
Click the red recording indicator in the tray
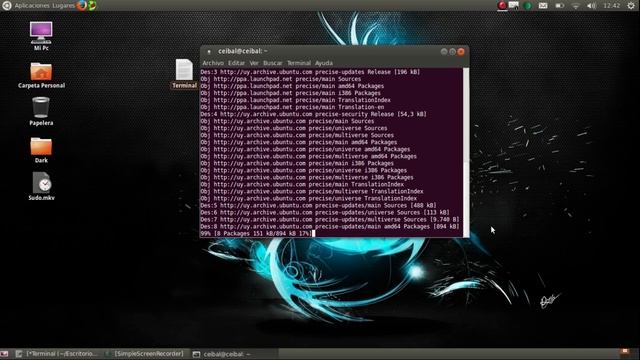click(x=502, y=5)
